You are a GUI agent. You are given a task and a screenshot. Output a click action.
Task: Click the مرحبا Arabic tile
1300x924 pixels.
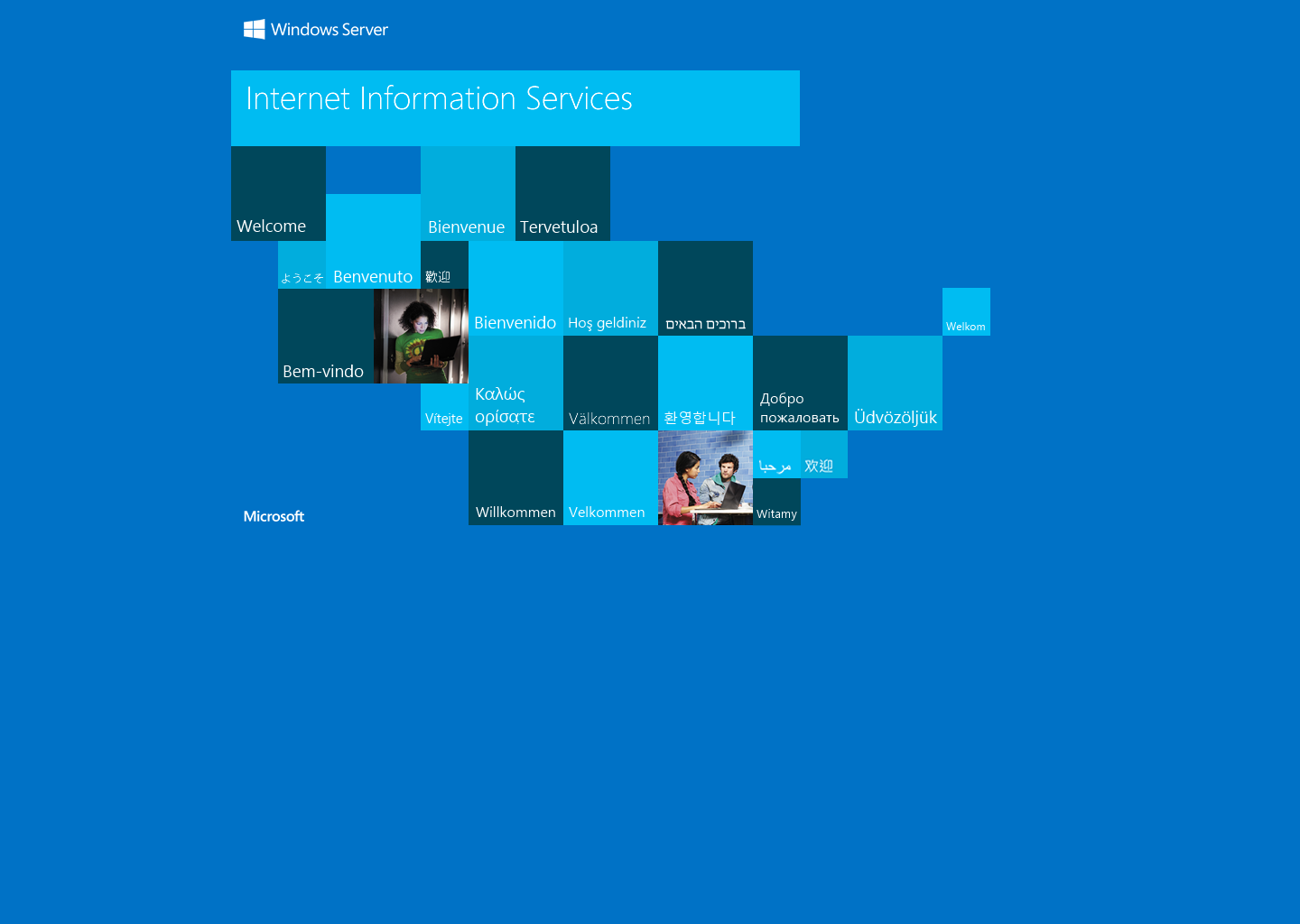(776, 454)
